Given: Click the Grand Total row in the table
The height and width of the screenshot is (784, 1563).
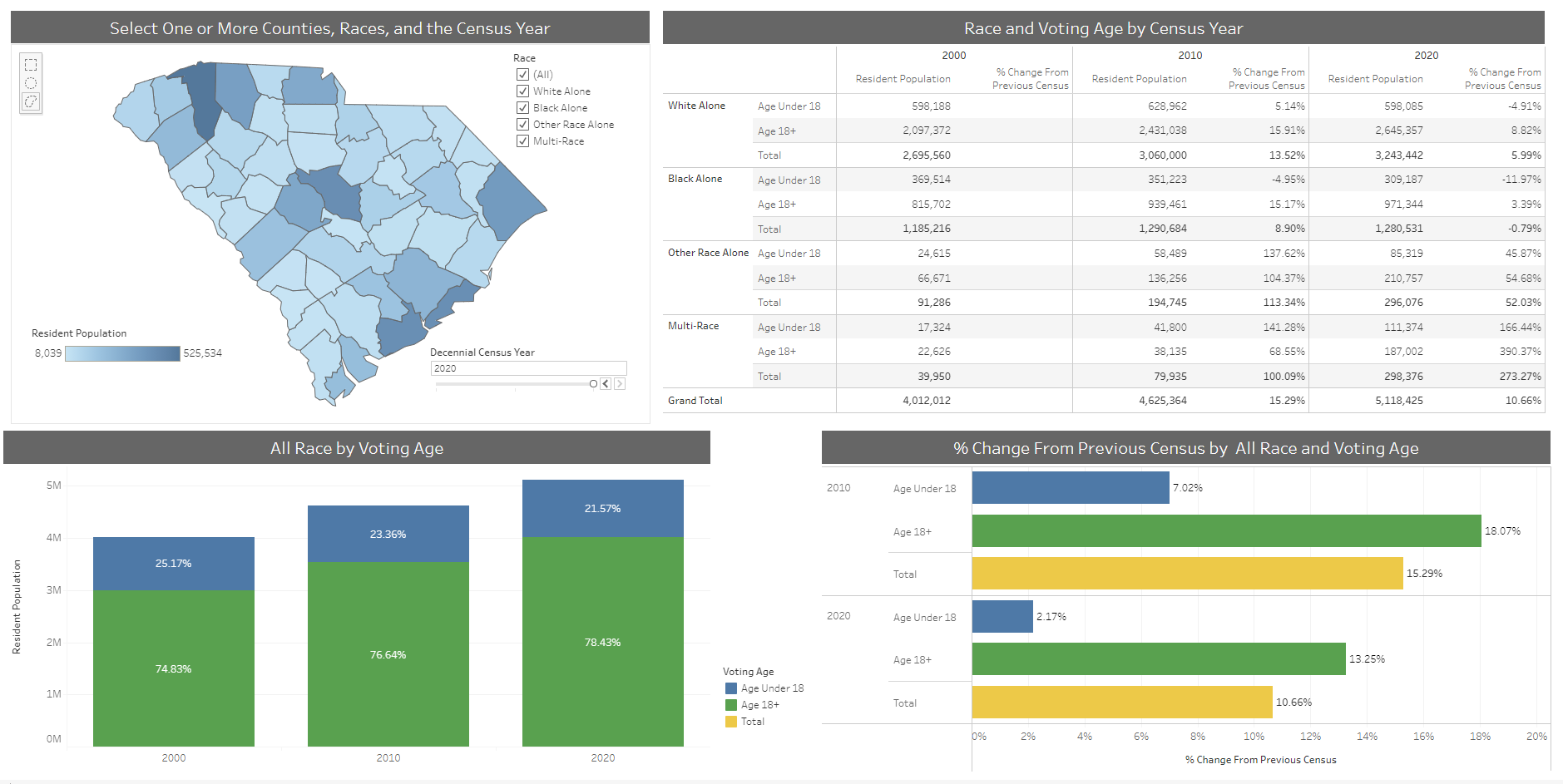Looking at the screenshot, I should [x=695, y=400].
